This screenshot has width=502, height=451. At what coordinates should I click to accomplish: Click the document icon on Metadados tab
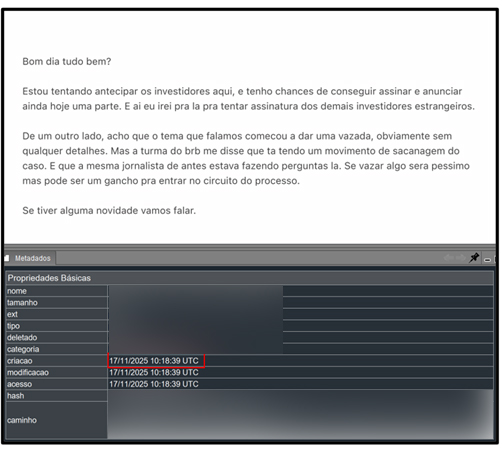[x=7, y=258]
